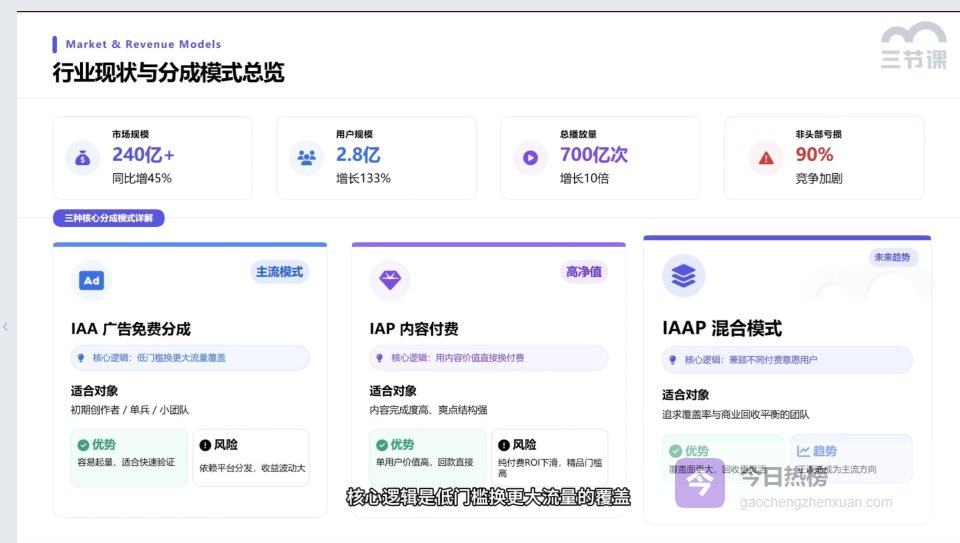
Task: Click the 90% loss figure
Action: 814,155
